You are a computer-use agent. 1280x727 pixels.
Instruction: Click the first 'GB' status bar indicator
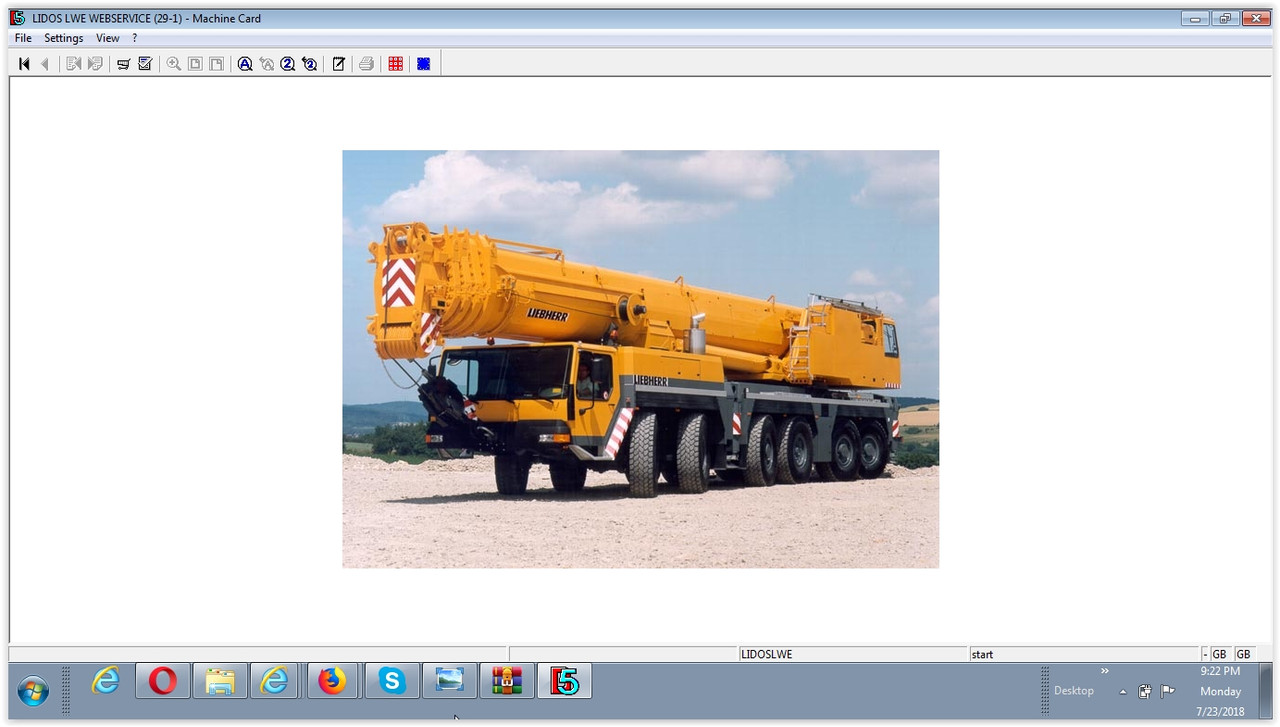tap(1219, 654)
